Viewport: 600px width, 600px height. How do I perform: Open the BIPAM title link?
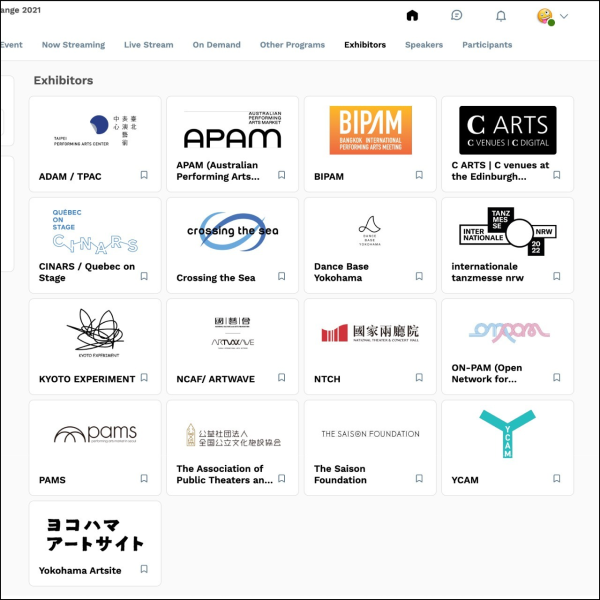pos(329,176)
